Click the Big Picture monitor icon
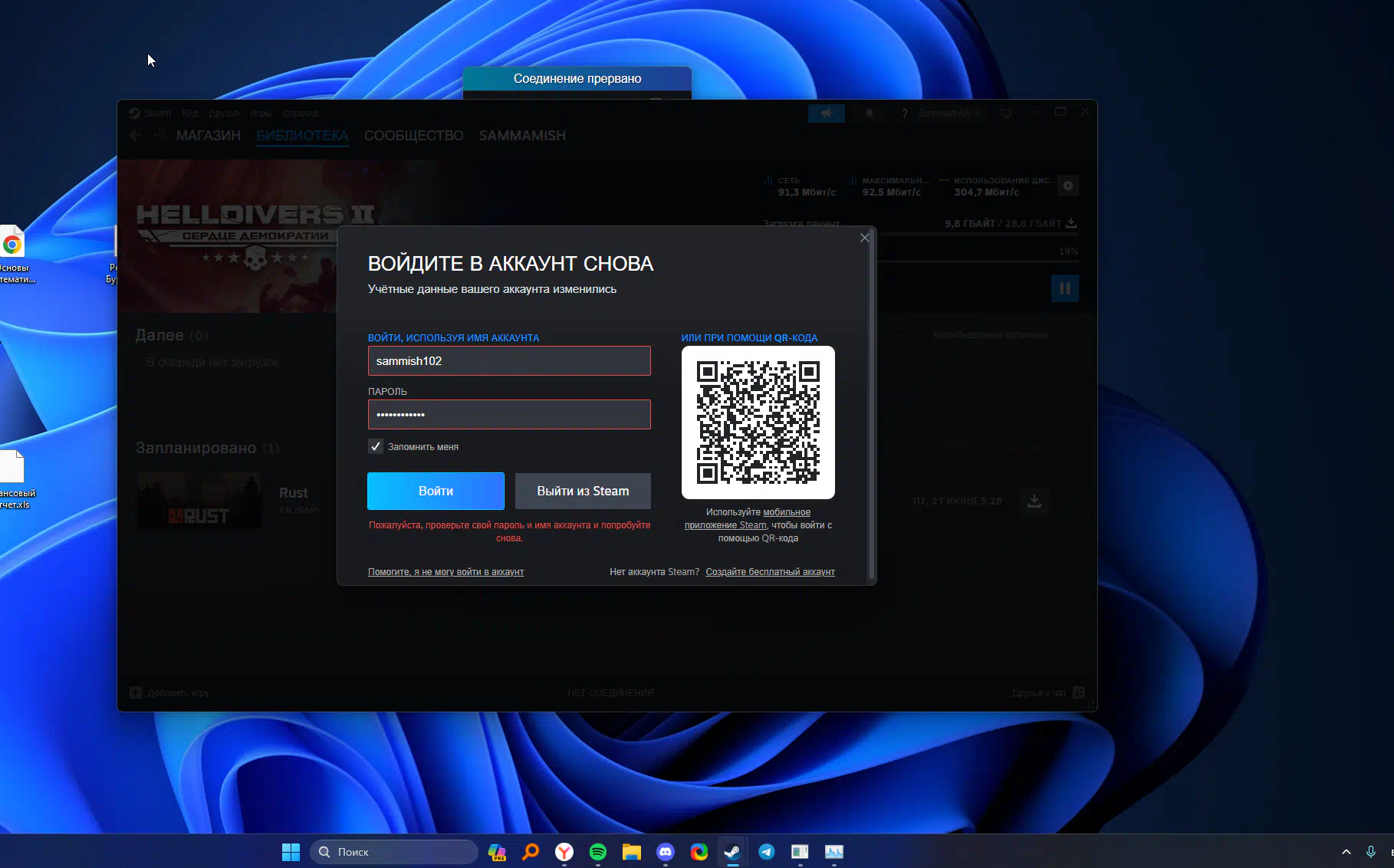 click(1006, 113)
